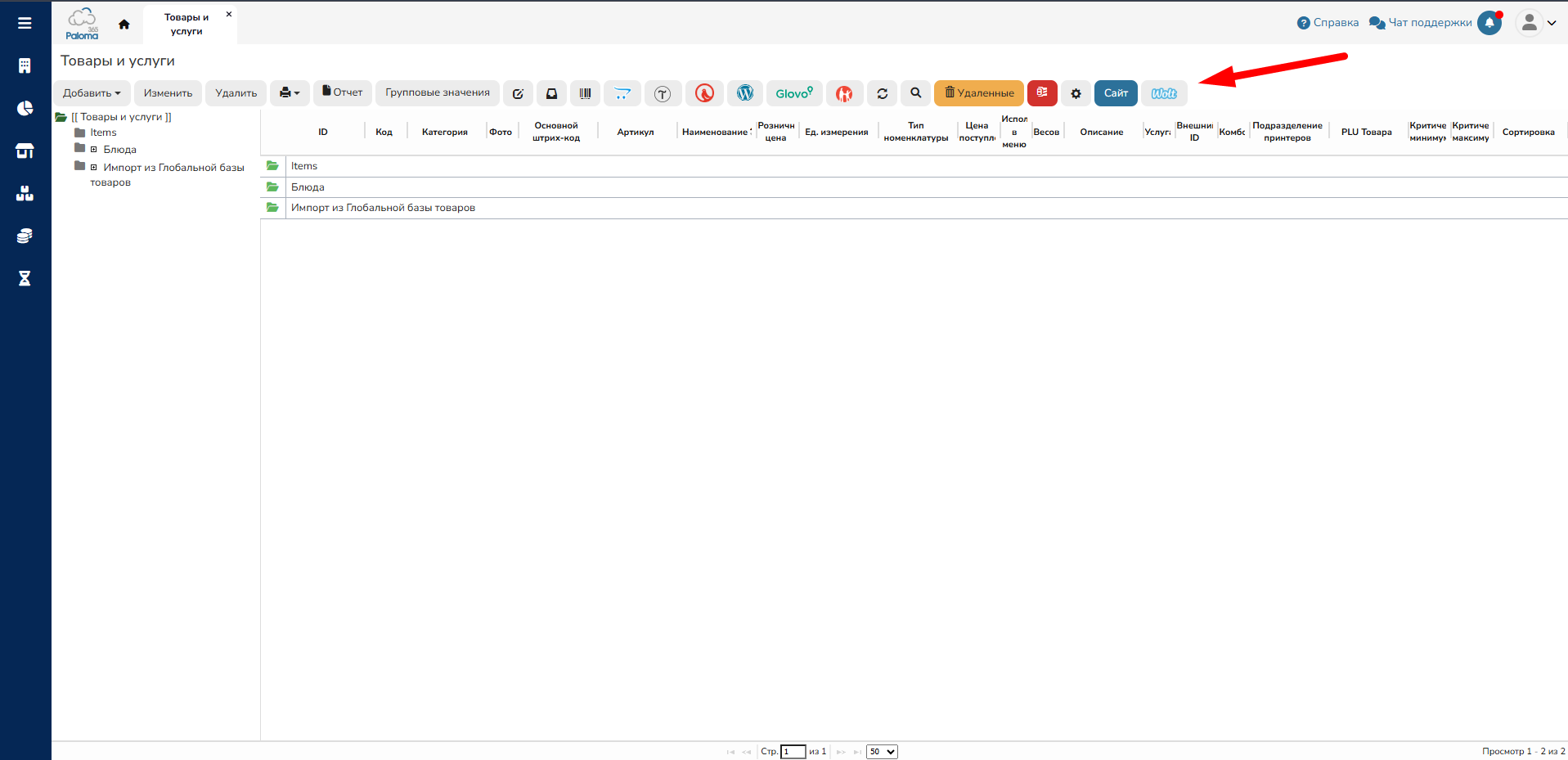
Task: Click the refresh icon in toolbar
Action: coord(882,93)
